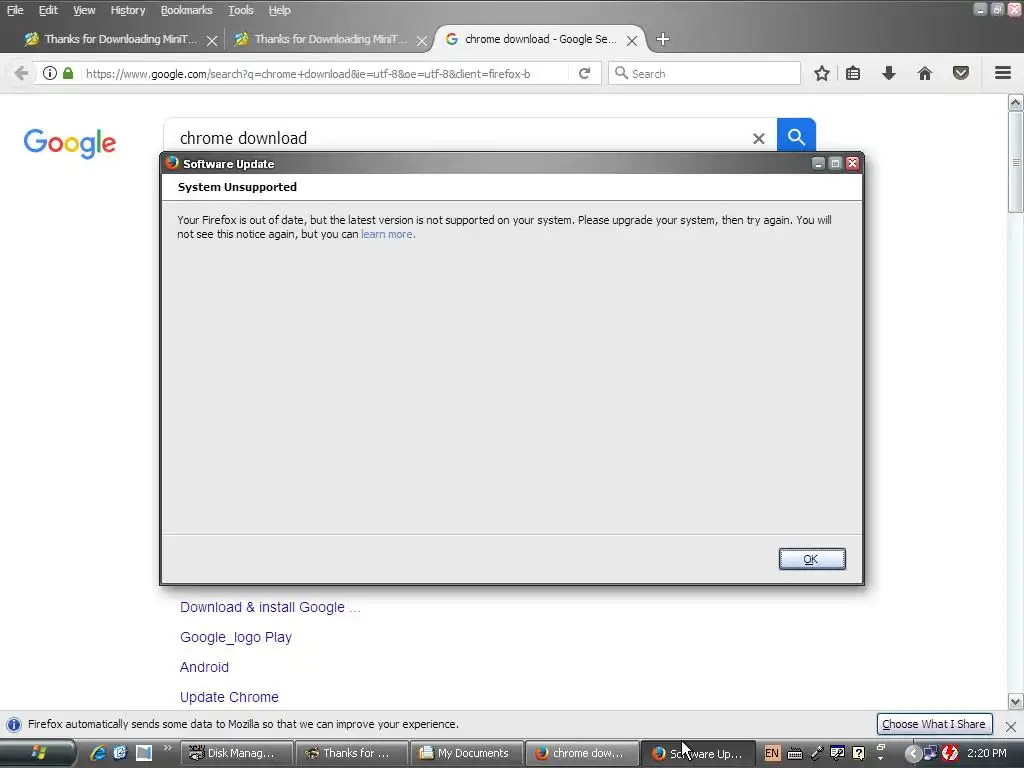Open the learn more link in dialog
This screenshot has height=768, width=1024.
coord(387,234)
